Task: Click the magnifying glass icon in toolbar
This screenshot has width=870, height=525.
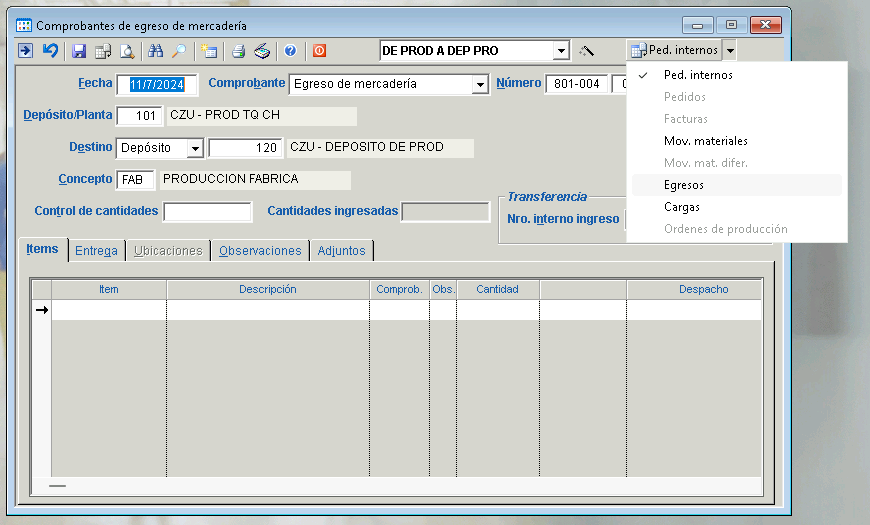Action: 179,51
